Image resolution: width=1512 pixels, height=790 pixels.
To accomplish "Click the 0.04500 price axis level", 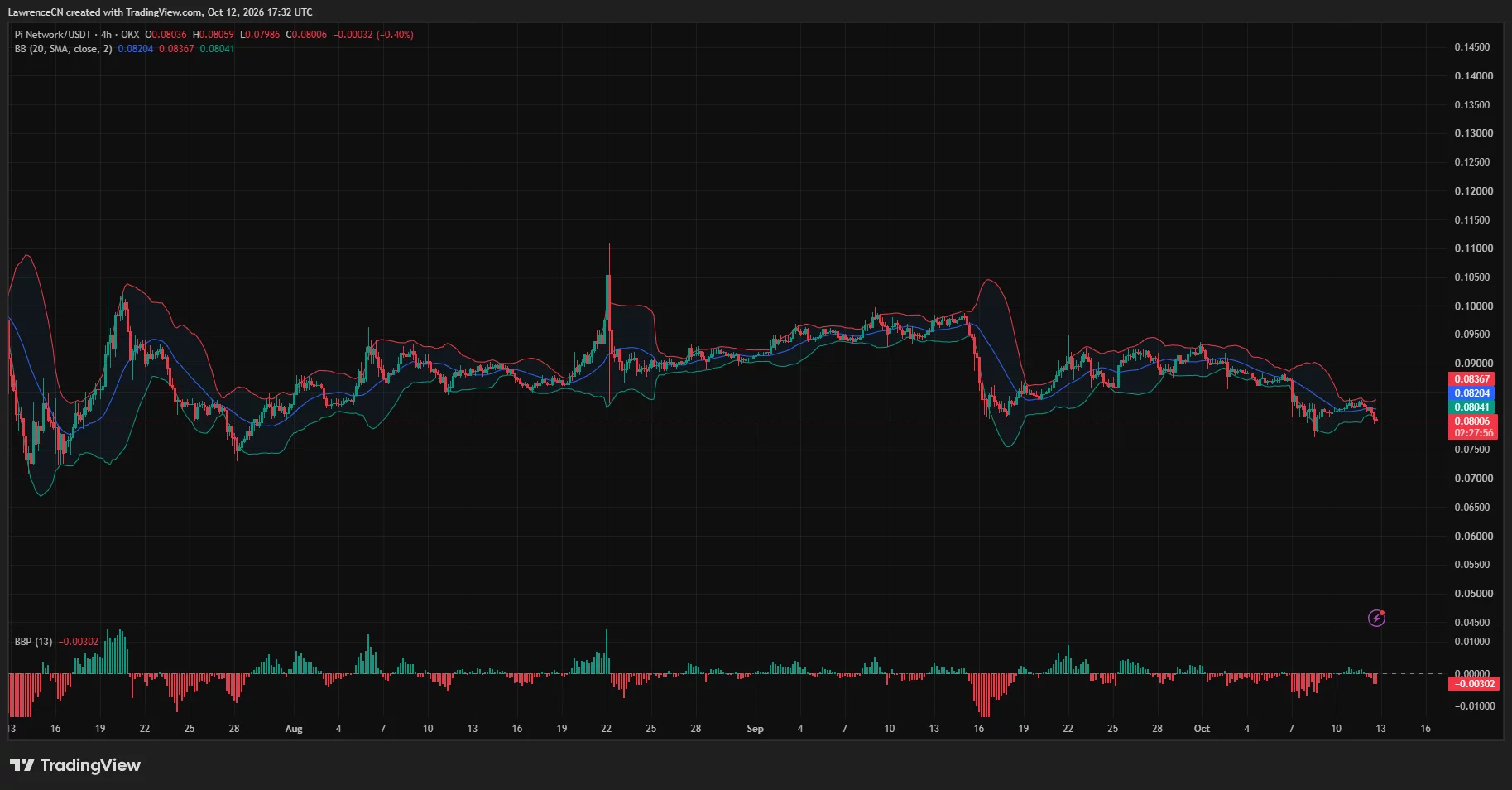I will pyautogui.click(x=1473, y=623).
